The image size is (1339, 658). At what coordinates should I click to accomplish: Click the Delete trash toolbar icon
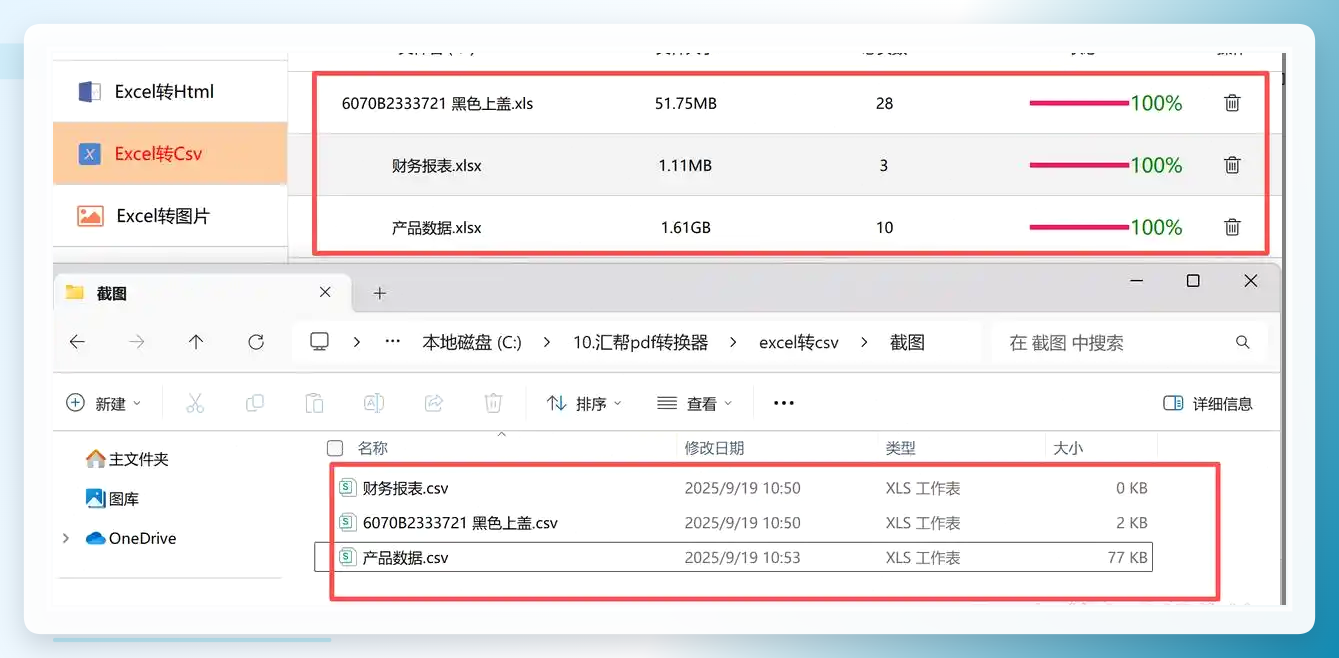tap(493, 403)
